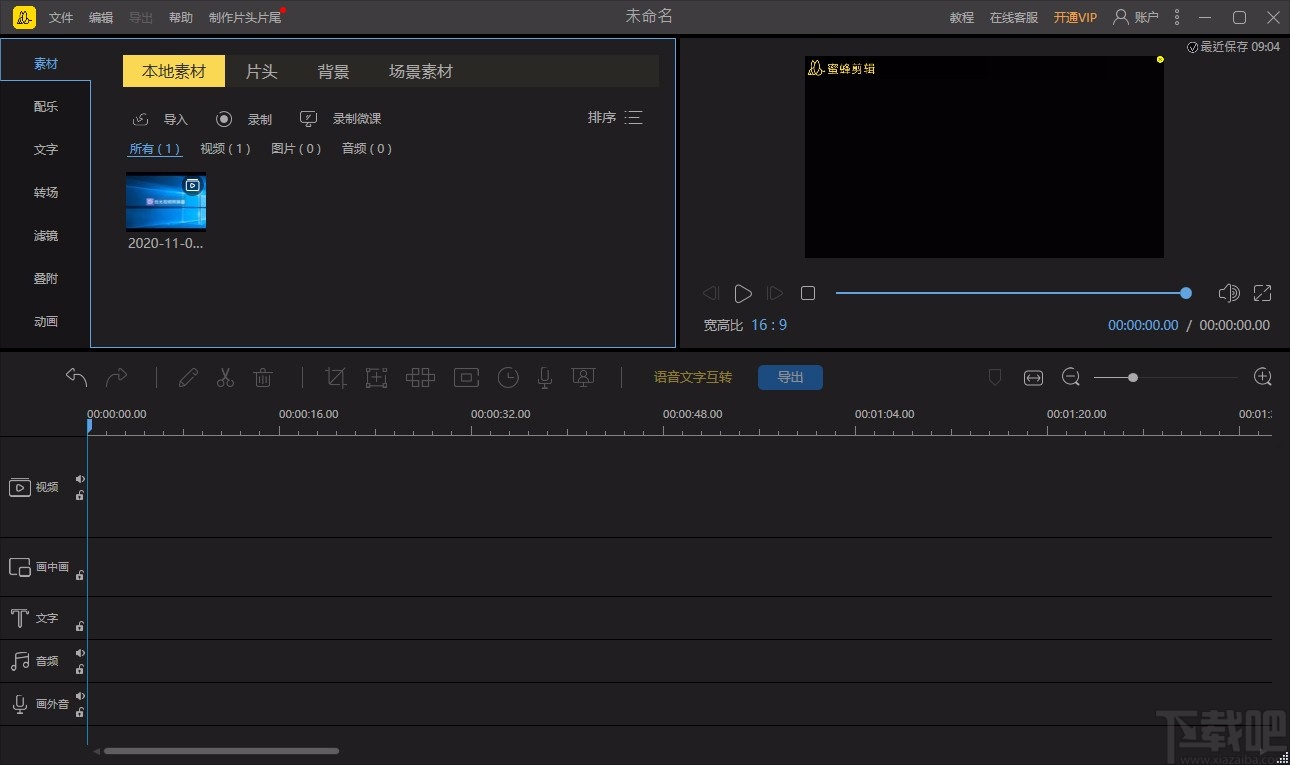The height and width of the screenshot is (765, 1290).
Task: Select the scissors split tool
Action: click(x=225, y=377)
